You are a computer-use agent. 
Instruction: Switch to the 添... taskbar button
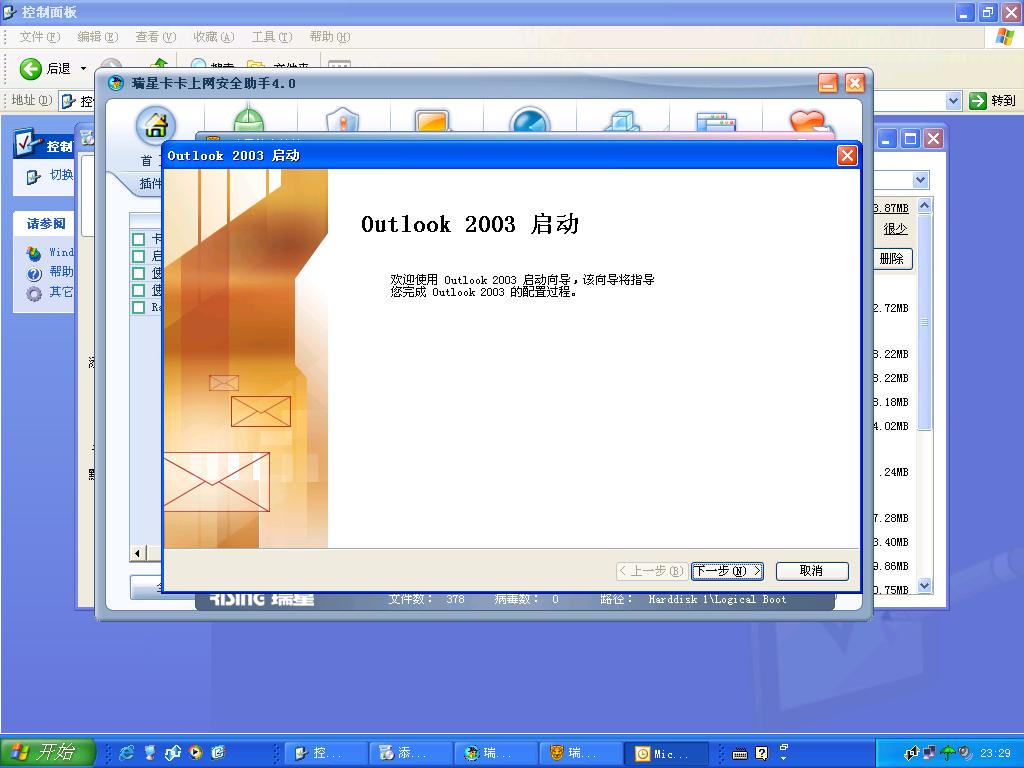coord(411,754)
